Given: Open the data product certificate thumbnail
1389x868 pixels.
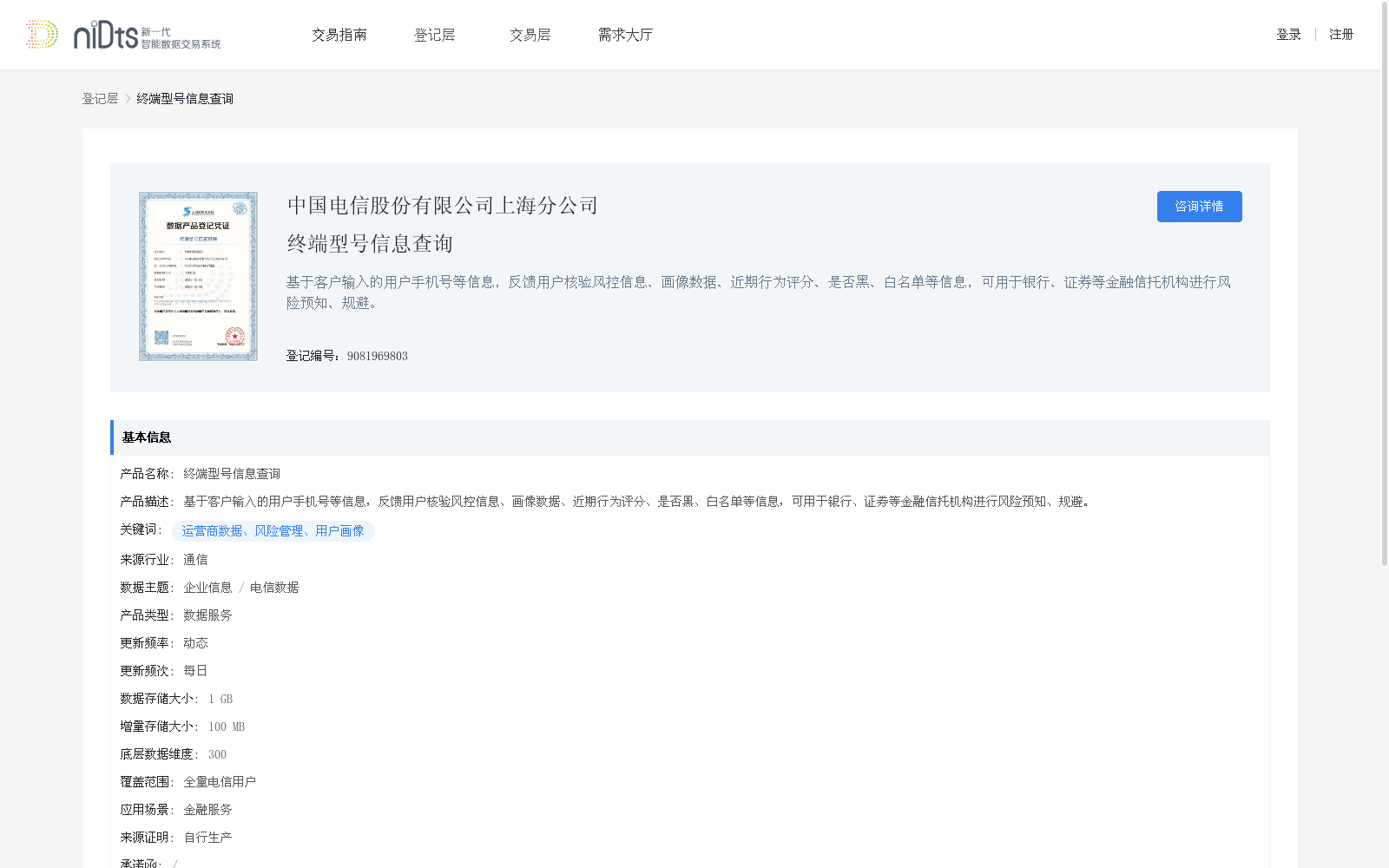Looking at the screenshot, I should (x=198, y=276).
